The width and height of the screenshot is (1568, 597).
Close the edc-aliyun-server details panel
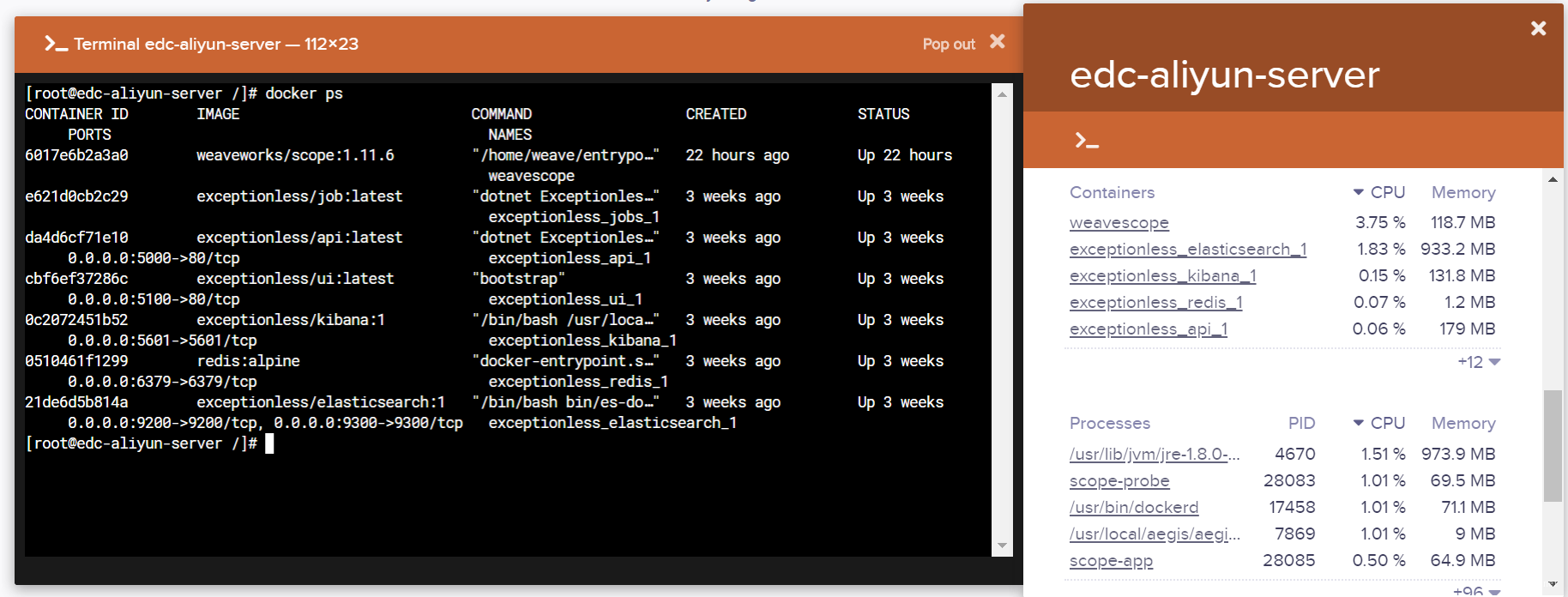[x=1538, y=28]
